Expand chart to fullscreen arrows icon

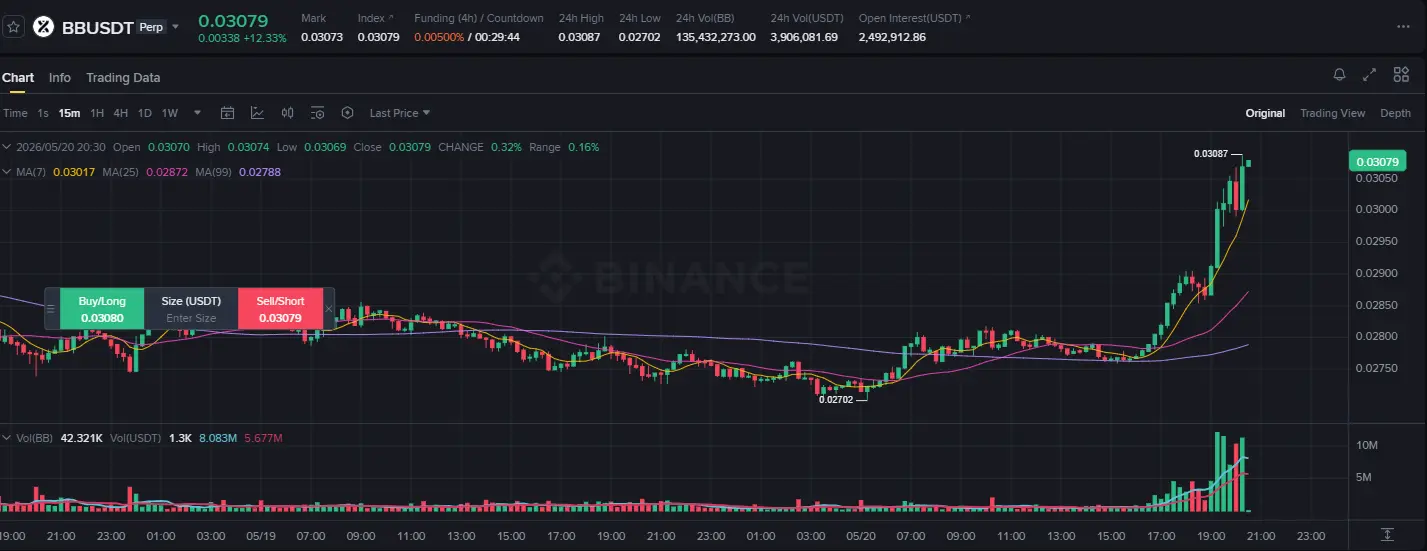tap(1370, 75)
